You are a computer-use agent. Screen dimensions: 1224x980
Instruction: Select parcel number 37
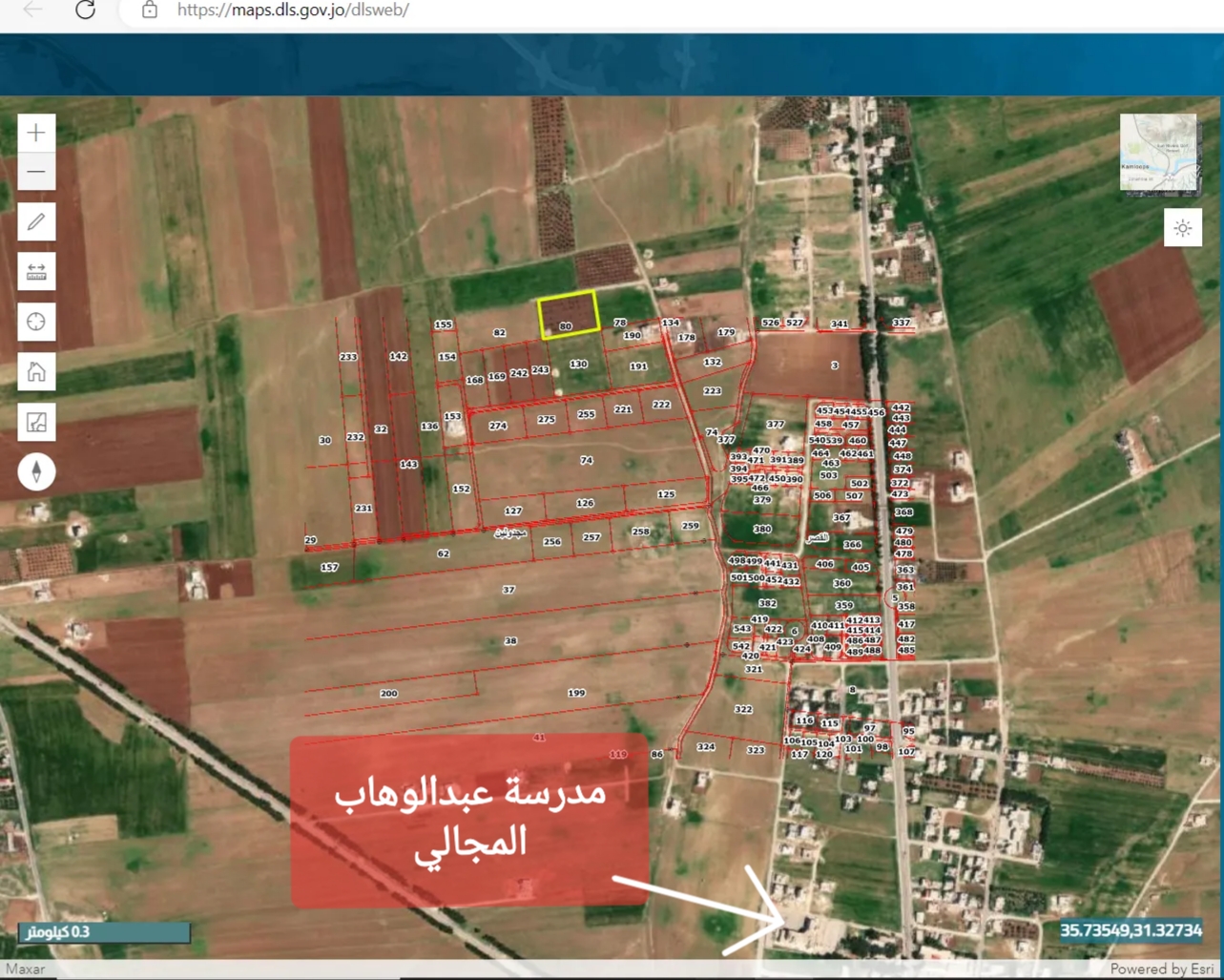[508, 590]
